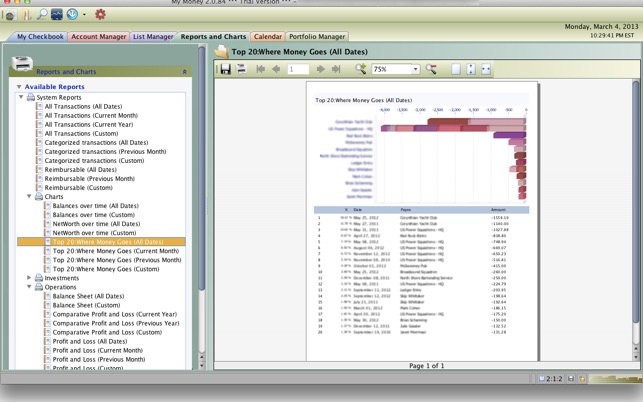Collapse the Reports and Charts panel header
The width and height of the screenshot is (643, 402).
point(184,72)
